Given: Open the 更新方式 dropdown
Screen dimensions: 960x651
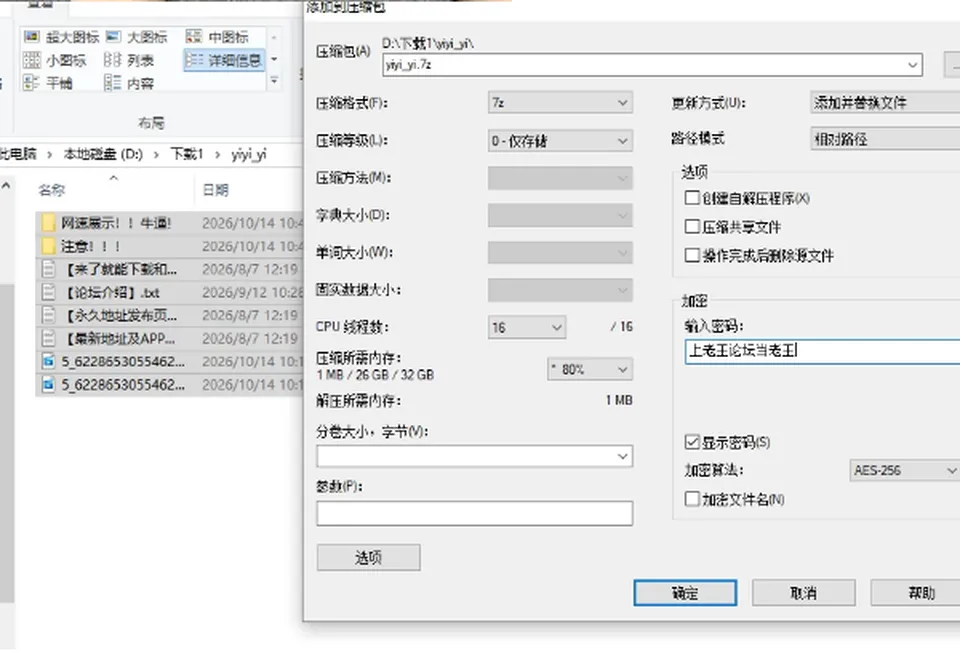Looking at the screenshot, I should (x=885, y=103).
